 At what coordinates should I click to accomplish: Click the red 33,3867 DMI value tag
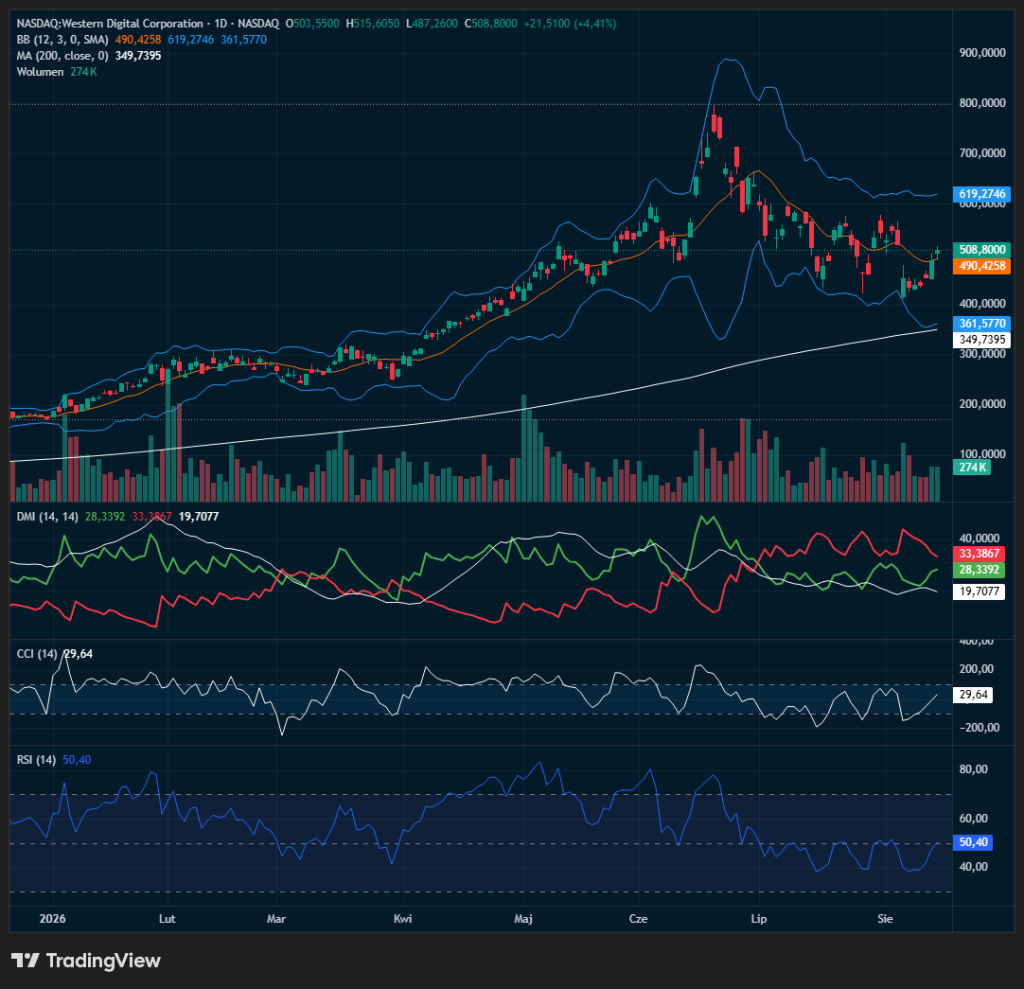pyautogui.click(x=978, y=553)
